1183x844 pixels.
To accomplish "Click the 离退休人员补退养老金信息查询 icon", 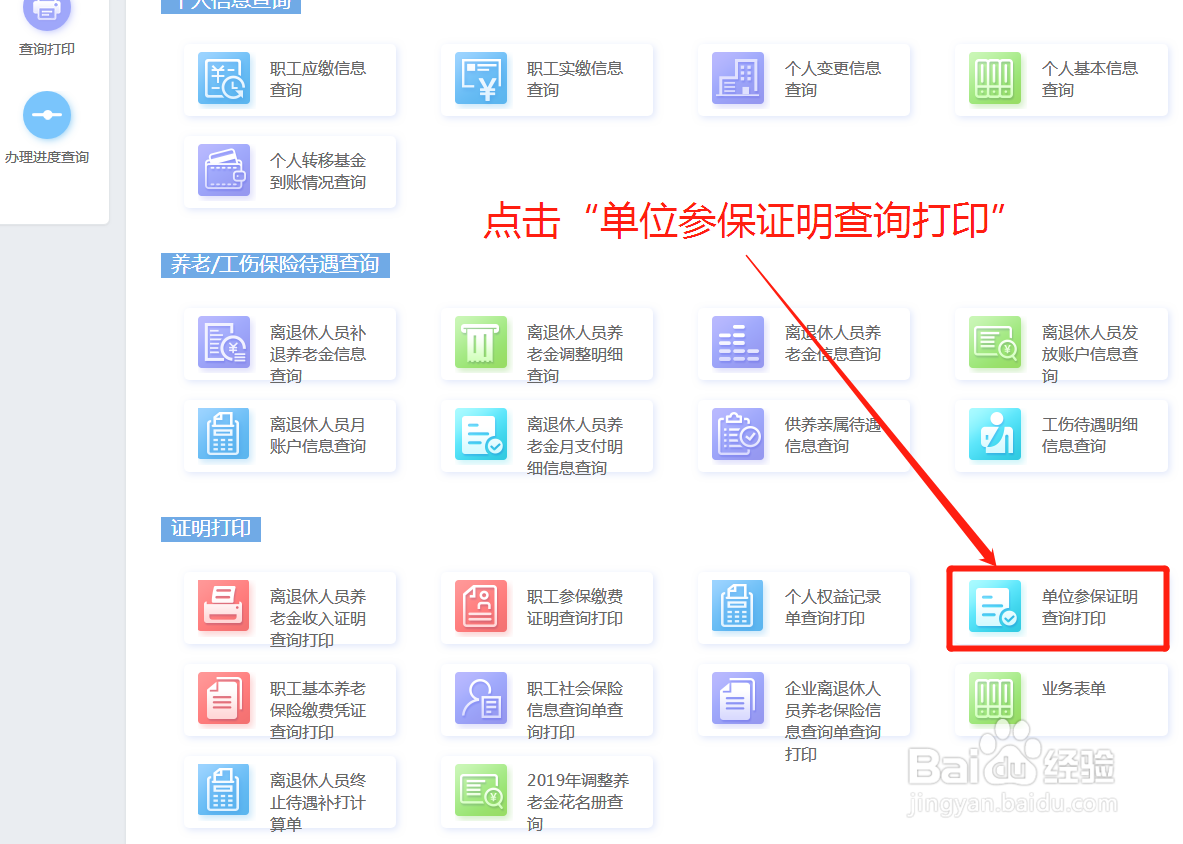I will [224, 342].
